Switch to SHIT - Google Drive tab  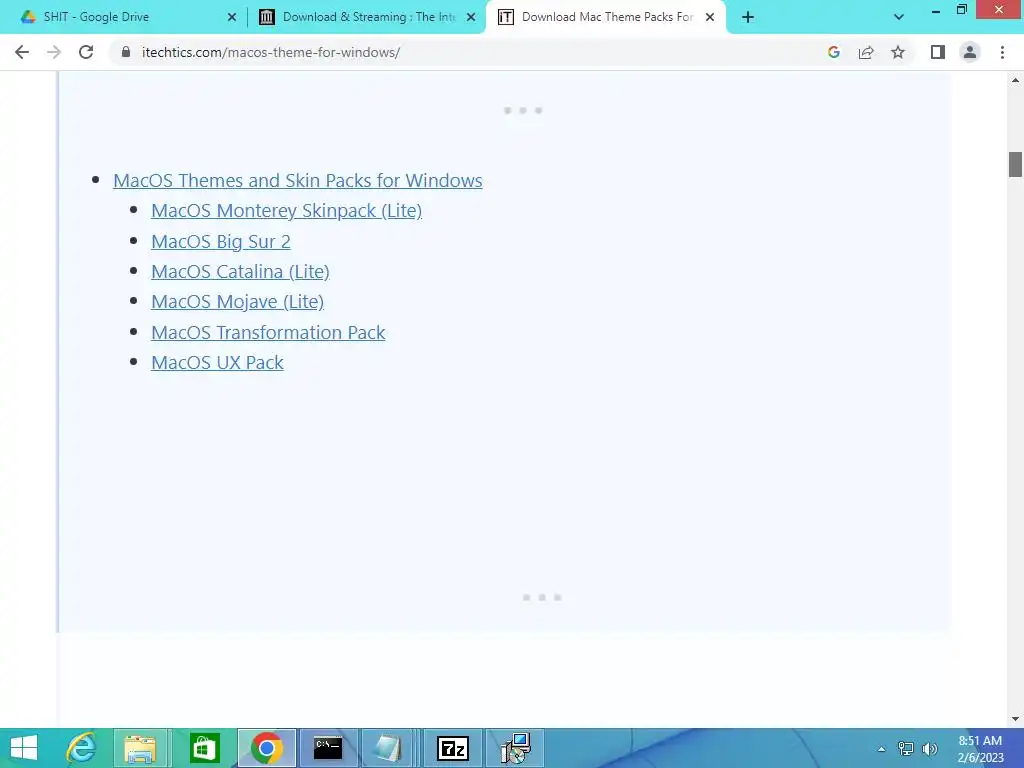point(122,17)
